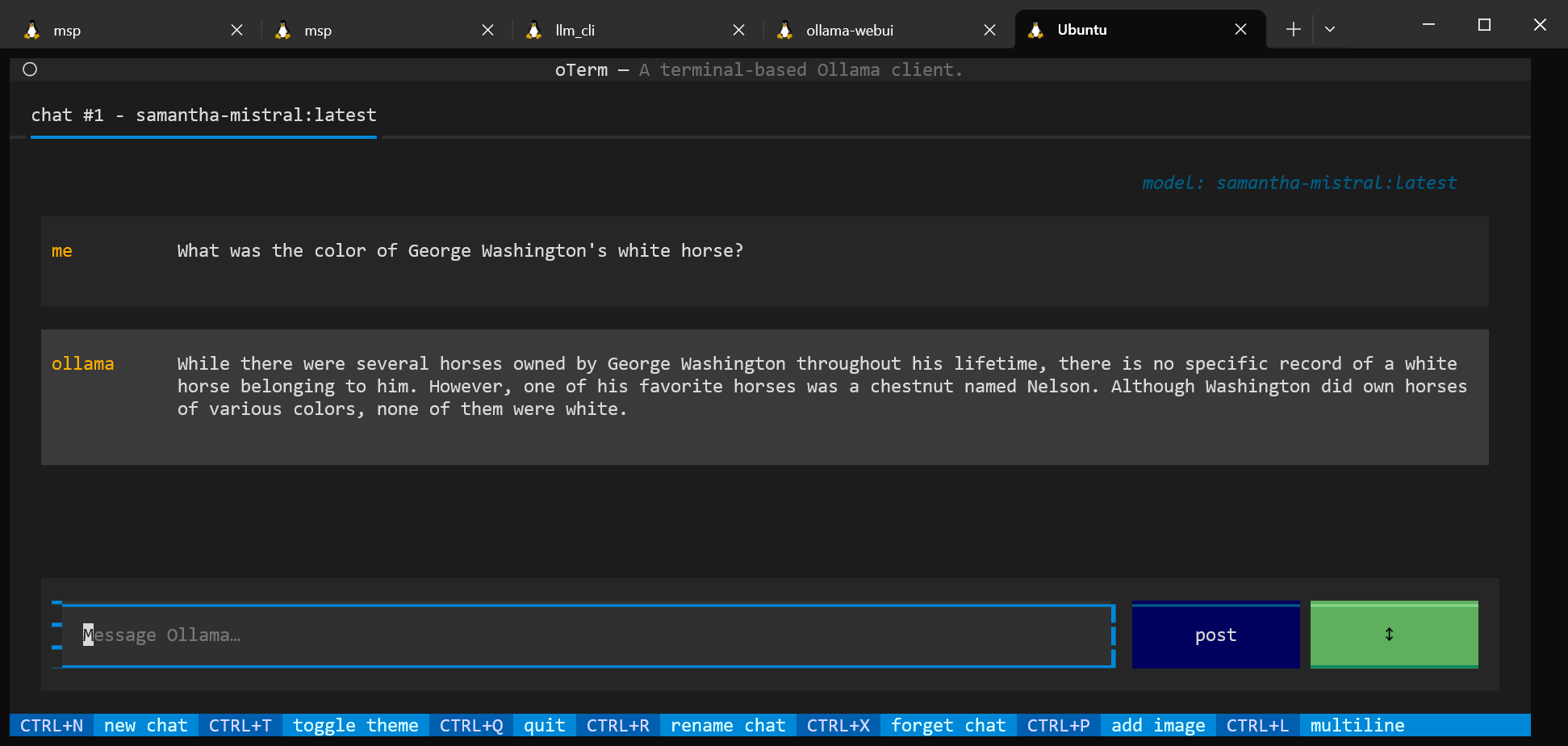The image size is (1568, 746).
Task: Click the oTerm circle icon in header
Action: [30, 69]
